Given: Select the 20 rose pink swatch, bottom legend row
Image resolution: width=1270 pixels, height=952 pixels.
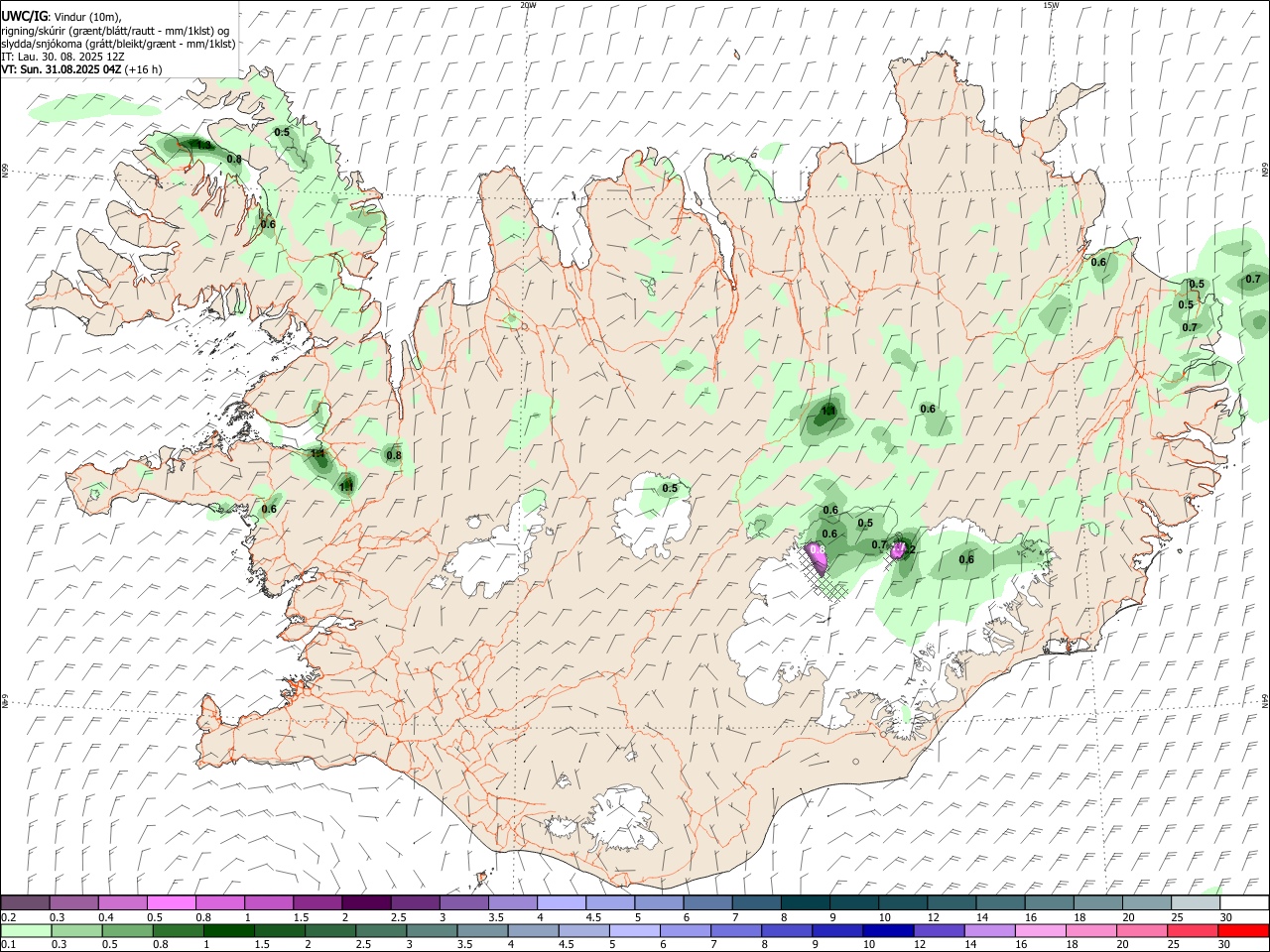Looking at the screenshot, I should pyautogui.click(x=1142, y=931).
